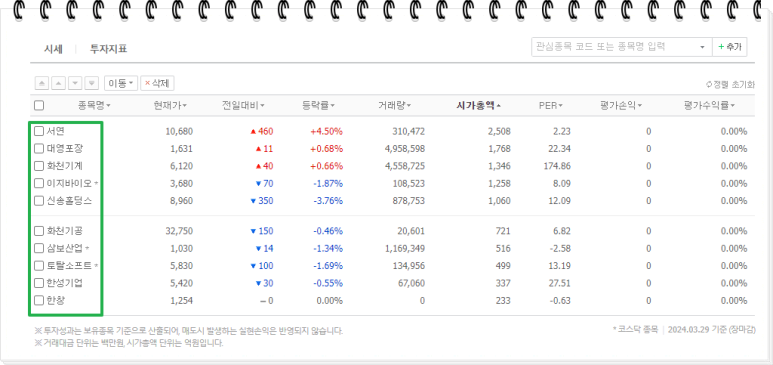This screenshot has width=773, height=365.
Task: Check the box for 화천기공
Action: click(x=39, y=231)
